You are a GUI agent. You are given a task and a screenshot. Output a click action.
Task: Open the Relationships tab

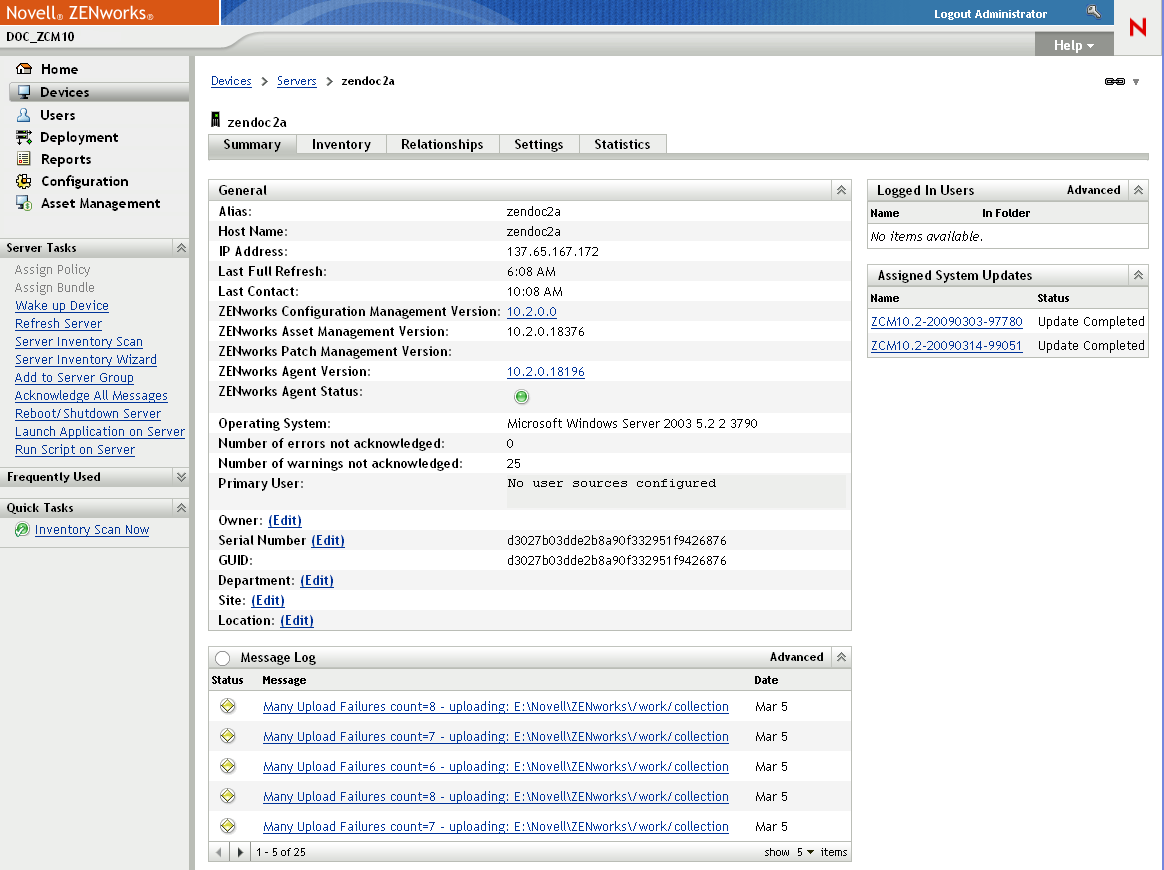click(x=442, y=144)
